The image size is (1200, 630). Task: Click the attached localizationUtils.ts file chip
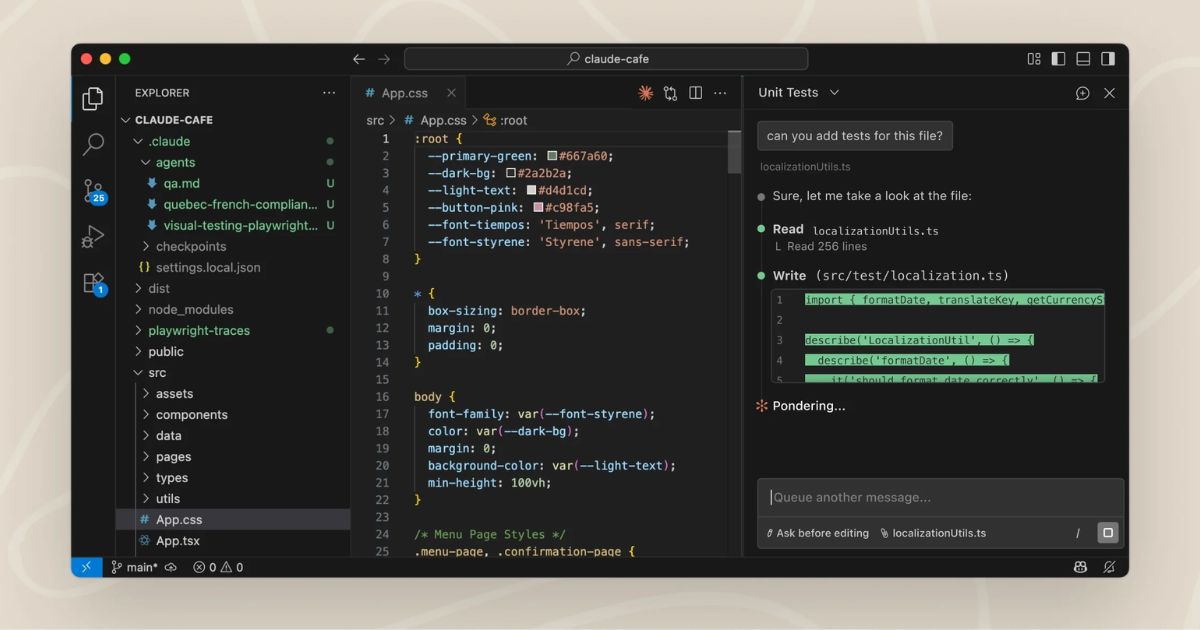point(933,533)
